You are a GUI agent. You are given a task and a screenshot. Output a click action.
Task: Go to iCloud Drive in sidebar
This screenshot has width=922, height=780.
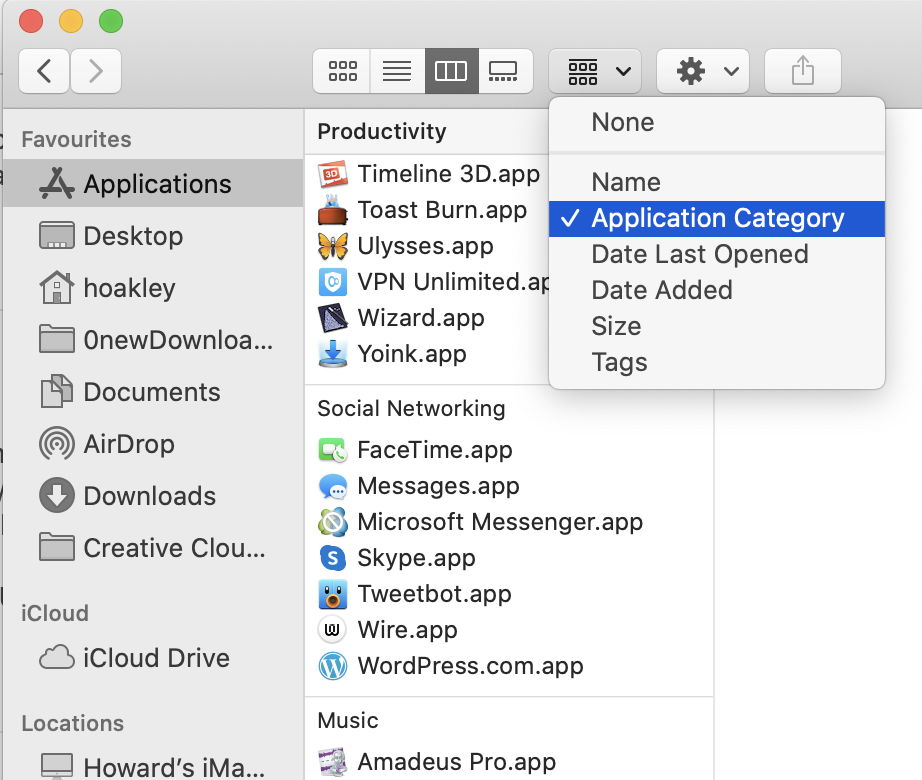(156, 658)
